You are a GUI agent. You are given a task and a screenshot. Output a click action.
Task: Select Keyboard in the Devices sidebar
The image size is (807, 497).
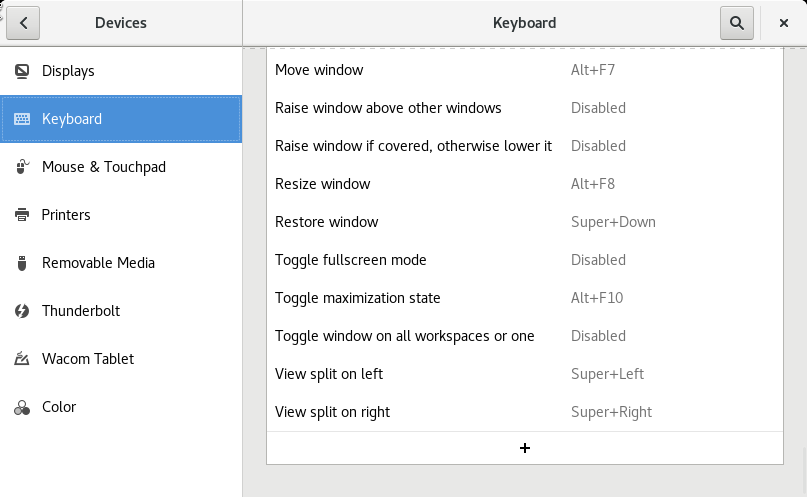[120, 119]
